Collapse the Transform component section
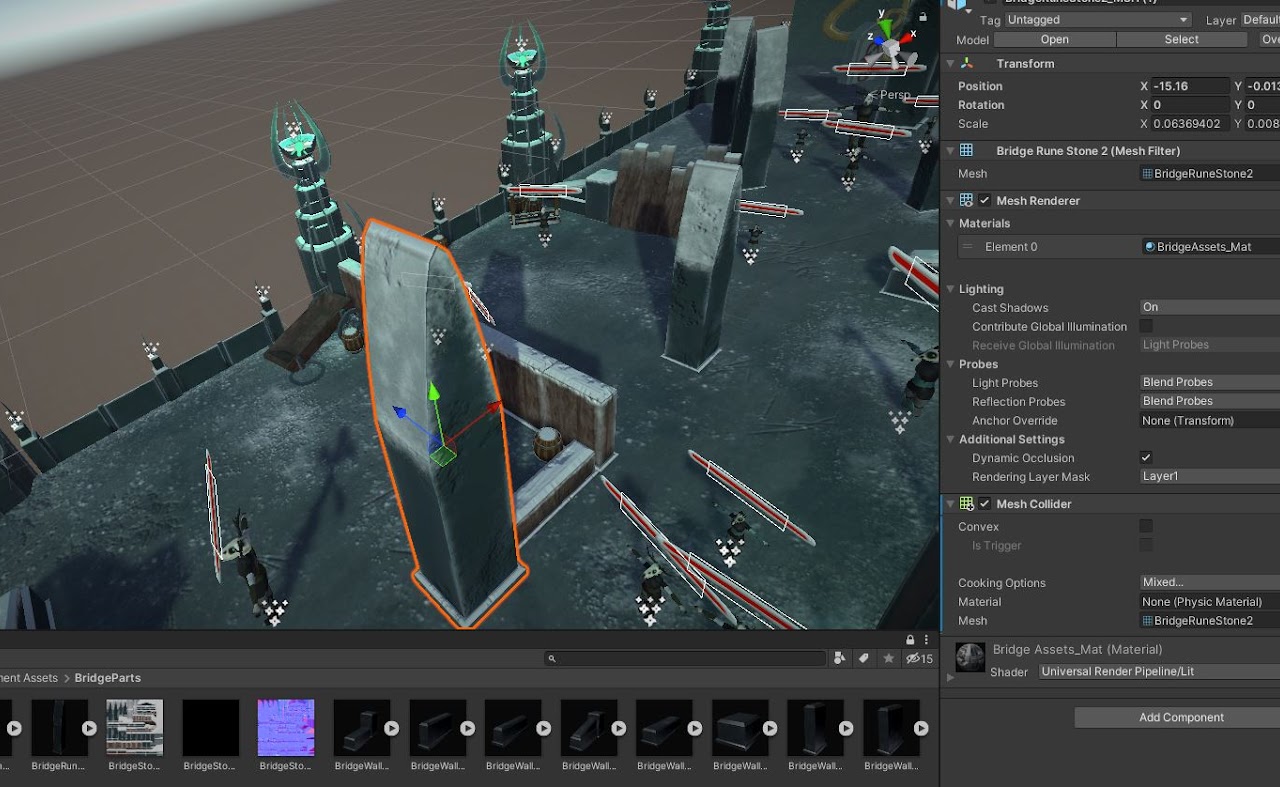1280x787 pixels. click(x=950, y=63)
